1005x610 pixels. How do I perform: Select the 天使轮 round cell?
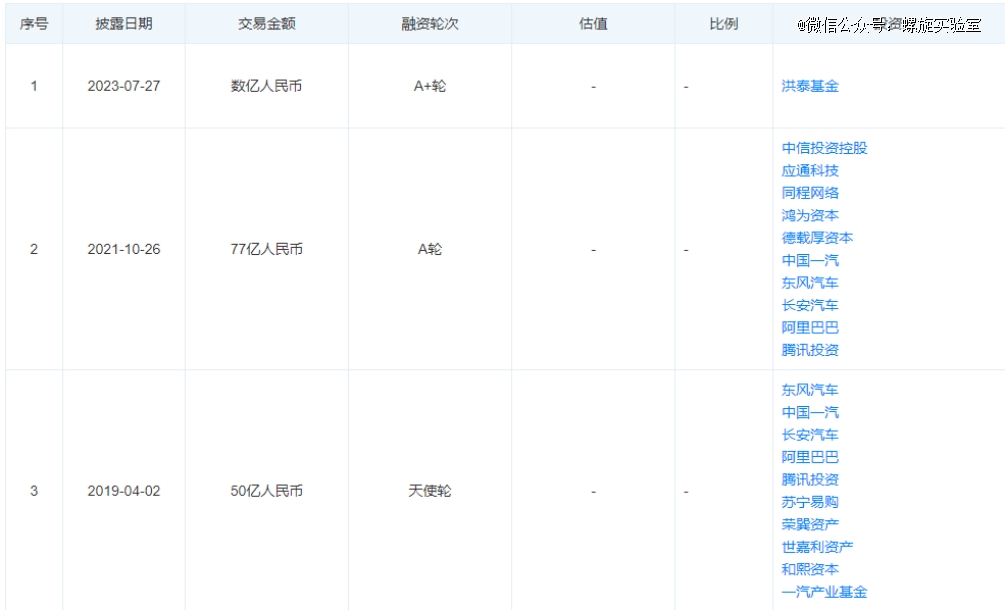(x=430, y=491)
